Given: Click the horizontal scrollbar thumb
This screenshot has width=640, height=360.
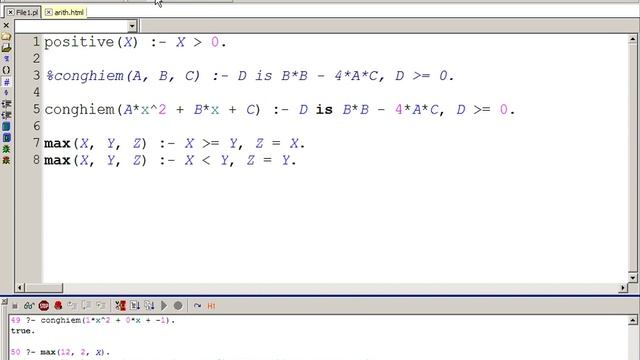Looking at the screenshot, I should [44, 288].
